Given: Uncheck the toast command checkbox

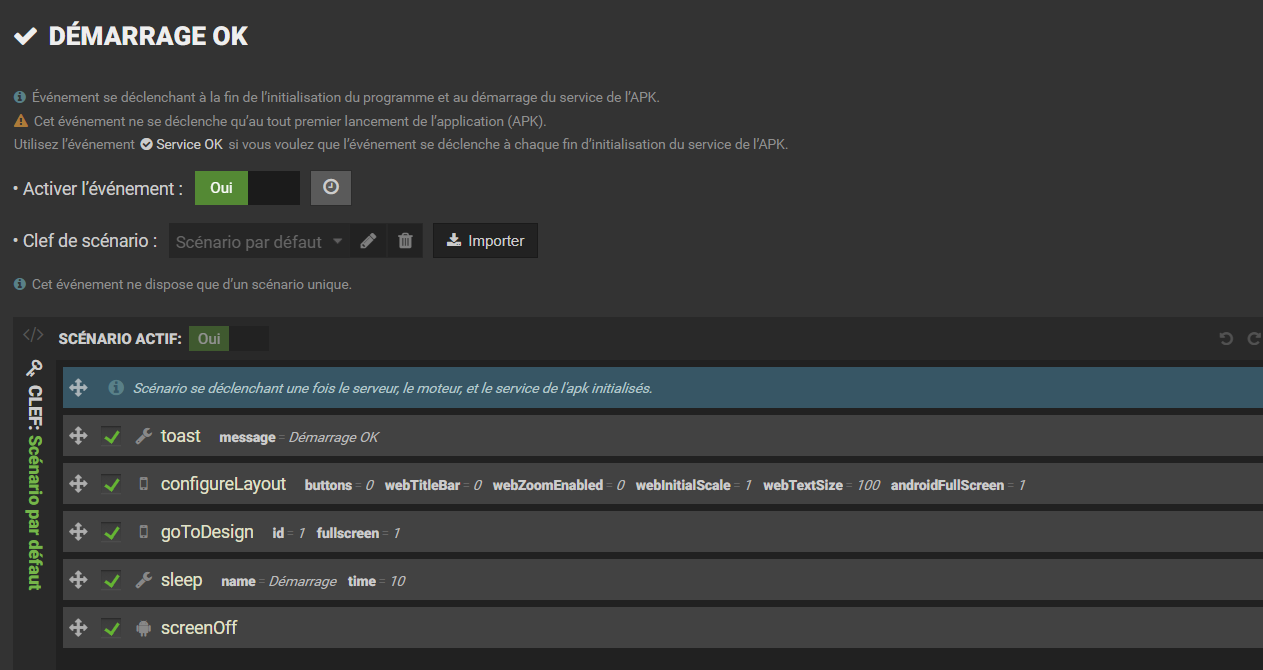Looking at the screenshot, I should click(x=111, y=436).
